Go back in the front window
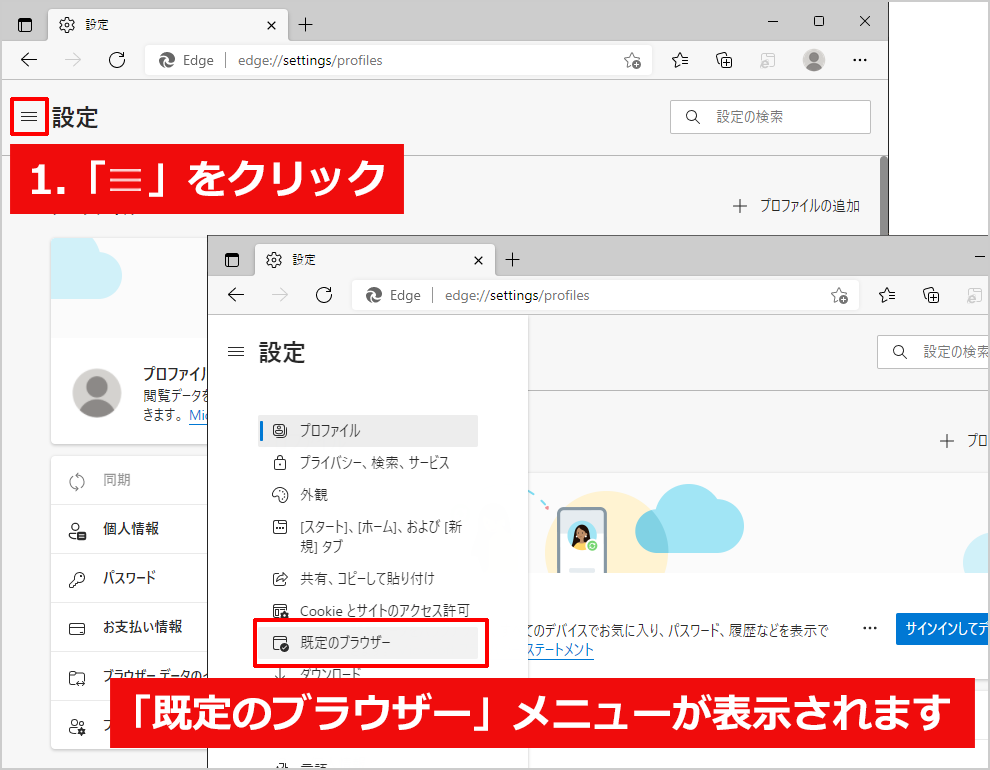This screenshot has height=770, width=990. coord(236,295)
